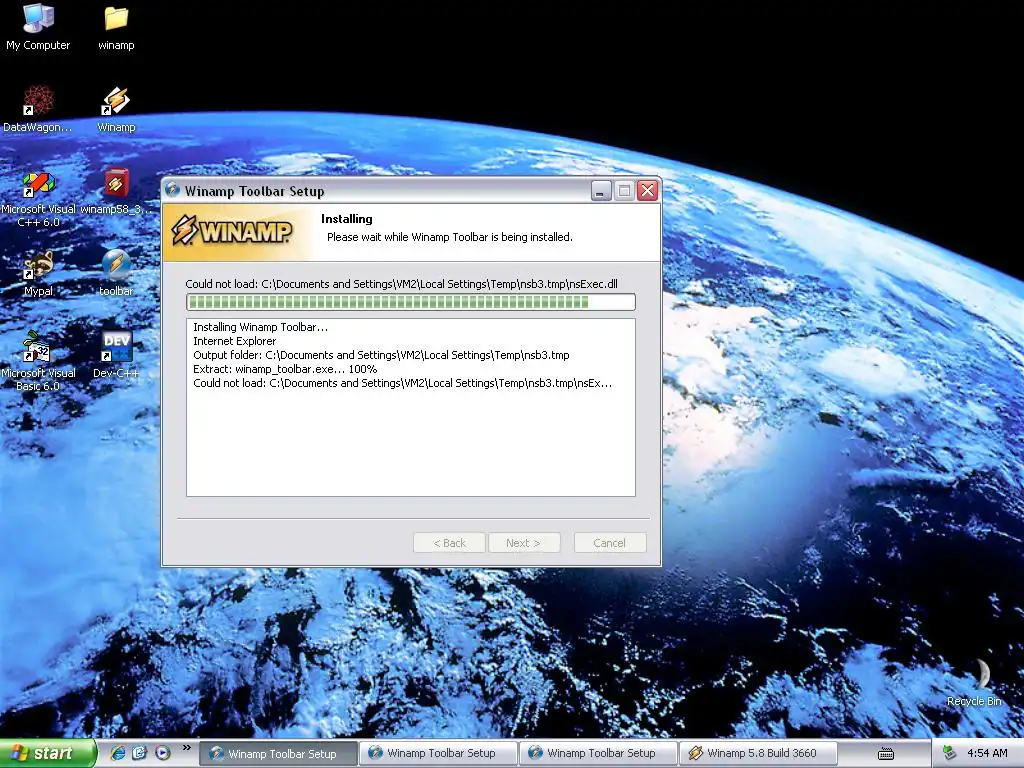Click 'Could not load' status above progress bar
Image resolution: width=1024 pixels, height=768 pixels.
(402, 284)
